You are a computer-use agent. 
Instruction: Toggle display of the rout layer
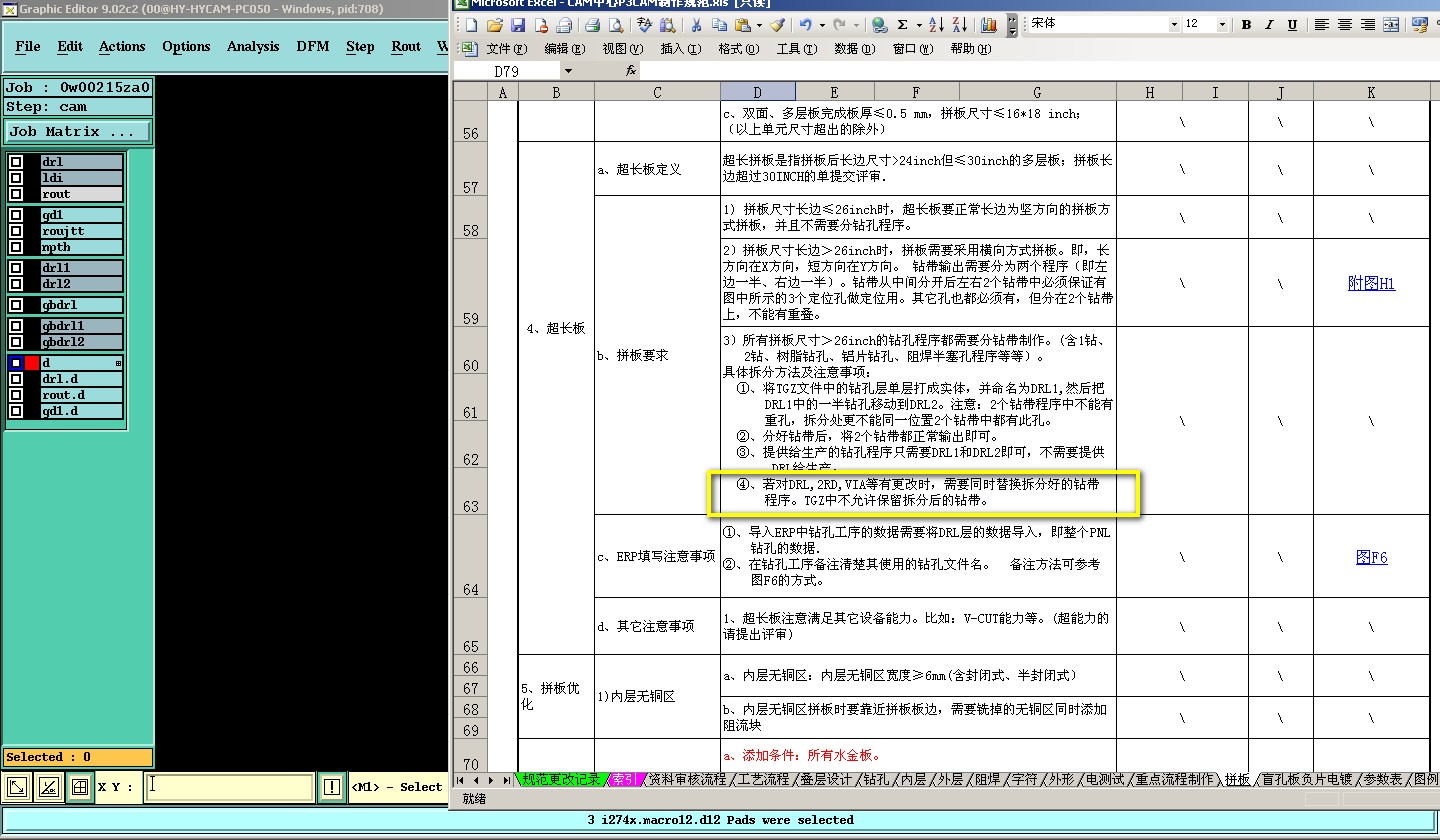(x=16, y=194)
